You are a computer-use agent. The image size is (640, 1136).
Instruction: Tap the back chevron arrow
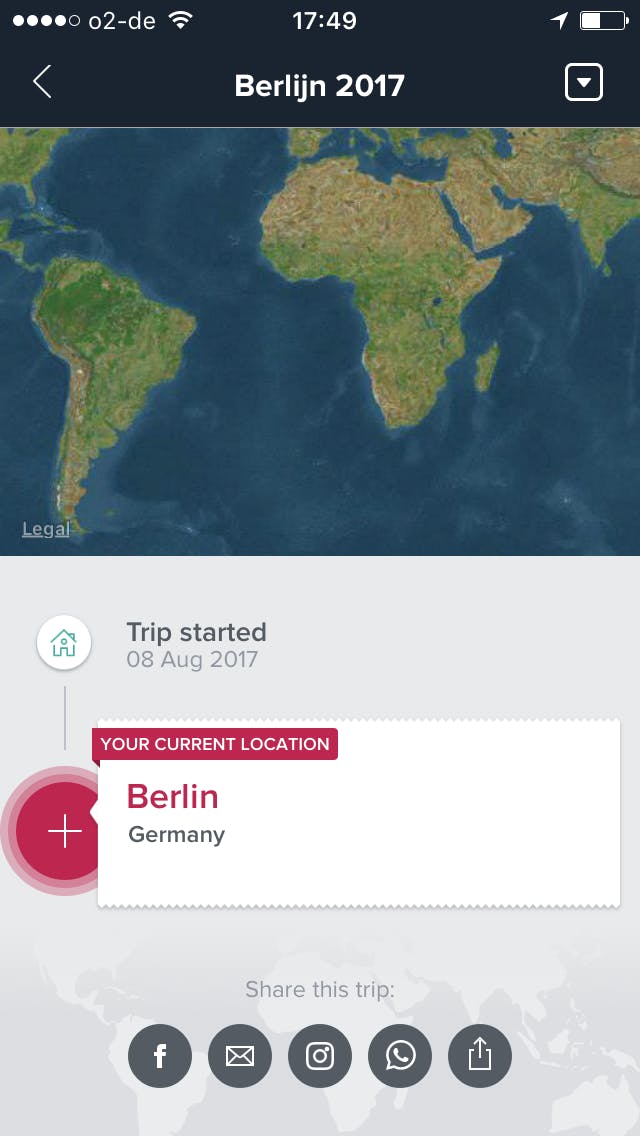tap(40, 84)
